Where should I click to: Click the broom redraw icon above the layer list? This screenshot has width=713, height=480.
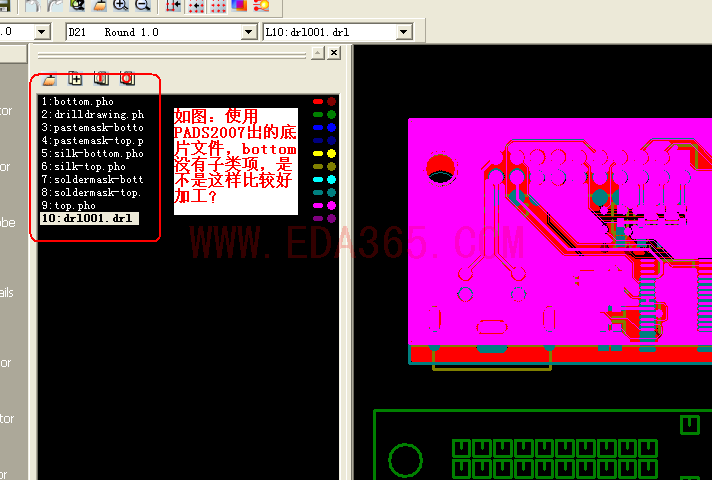click(49, 80)
